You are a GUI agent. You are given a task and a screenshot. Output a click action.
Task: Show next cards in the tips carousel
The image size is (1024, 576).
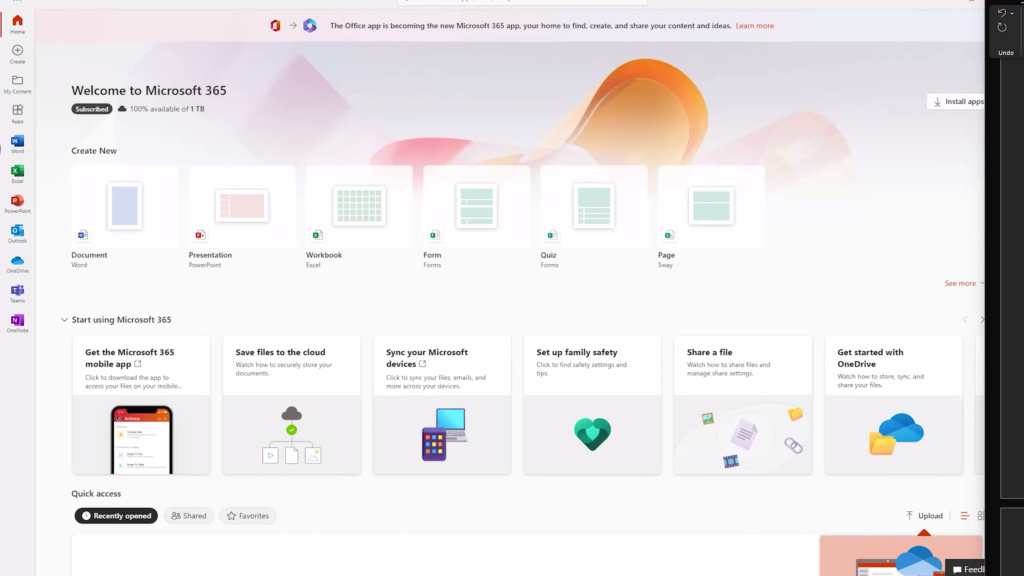coord(981,319)
